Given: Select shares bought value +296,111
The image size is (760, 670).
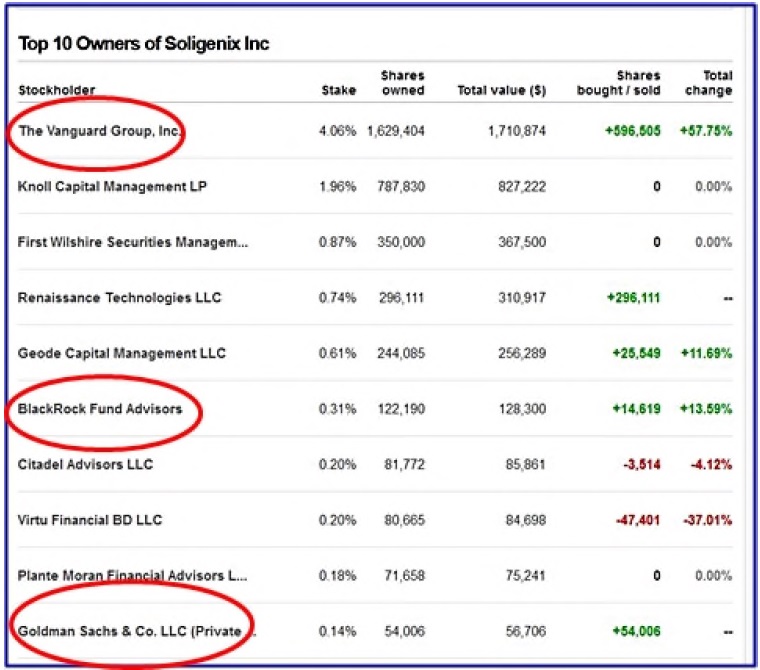Looking at the screenshot, I should (633, 297).
